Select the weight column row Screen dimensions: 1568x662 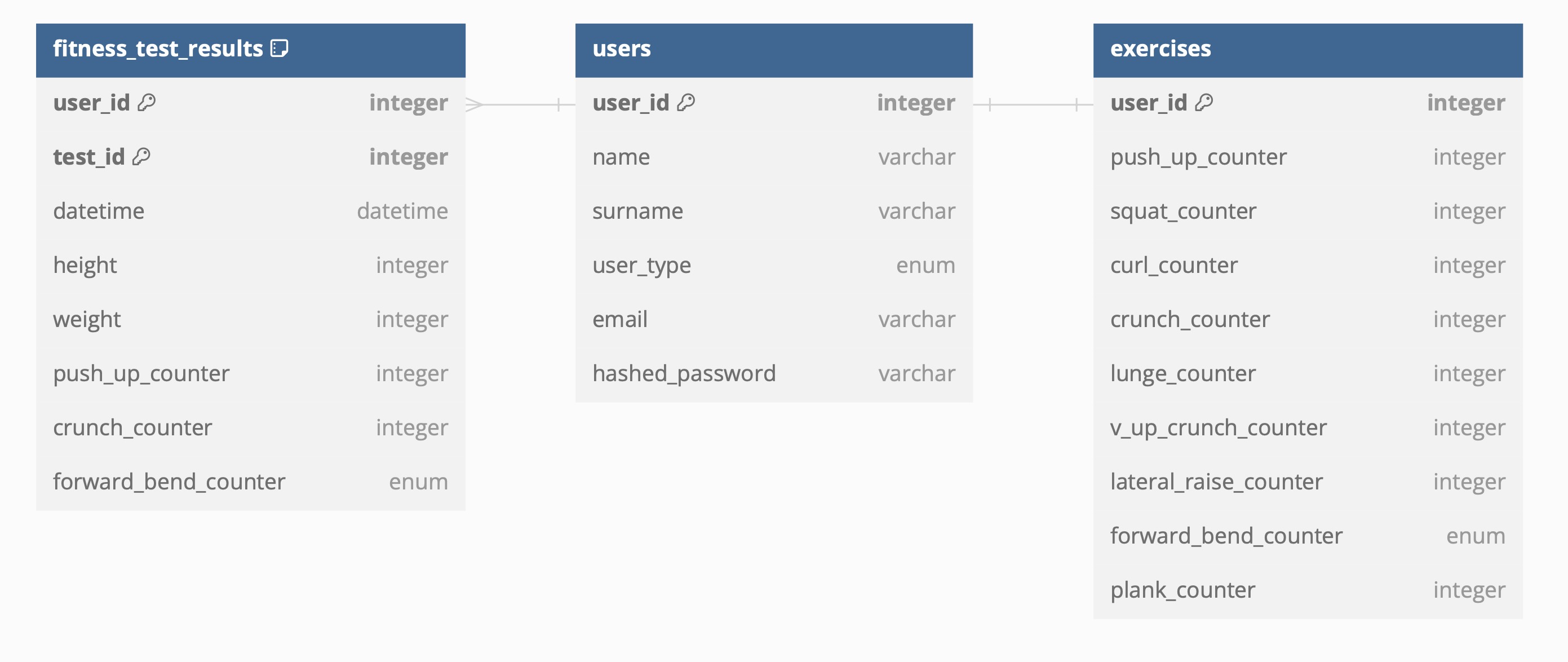250,319
